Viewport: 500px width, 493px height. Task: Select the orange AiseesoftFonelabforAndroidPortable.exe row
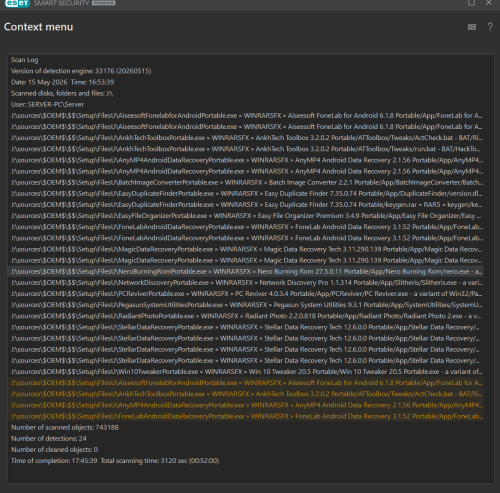tap(246, 383)
